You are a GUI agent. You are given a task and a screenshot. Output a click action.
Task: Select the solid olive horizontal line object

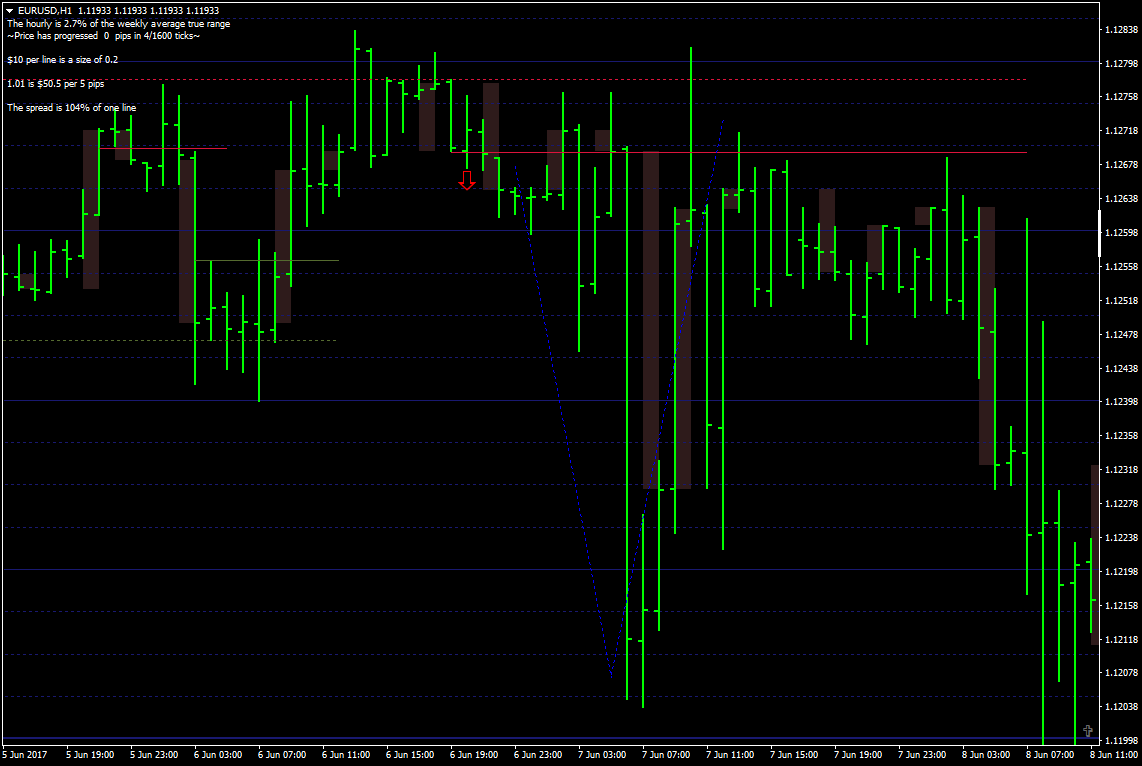coord(267,261)
